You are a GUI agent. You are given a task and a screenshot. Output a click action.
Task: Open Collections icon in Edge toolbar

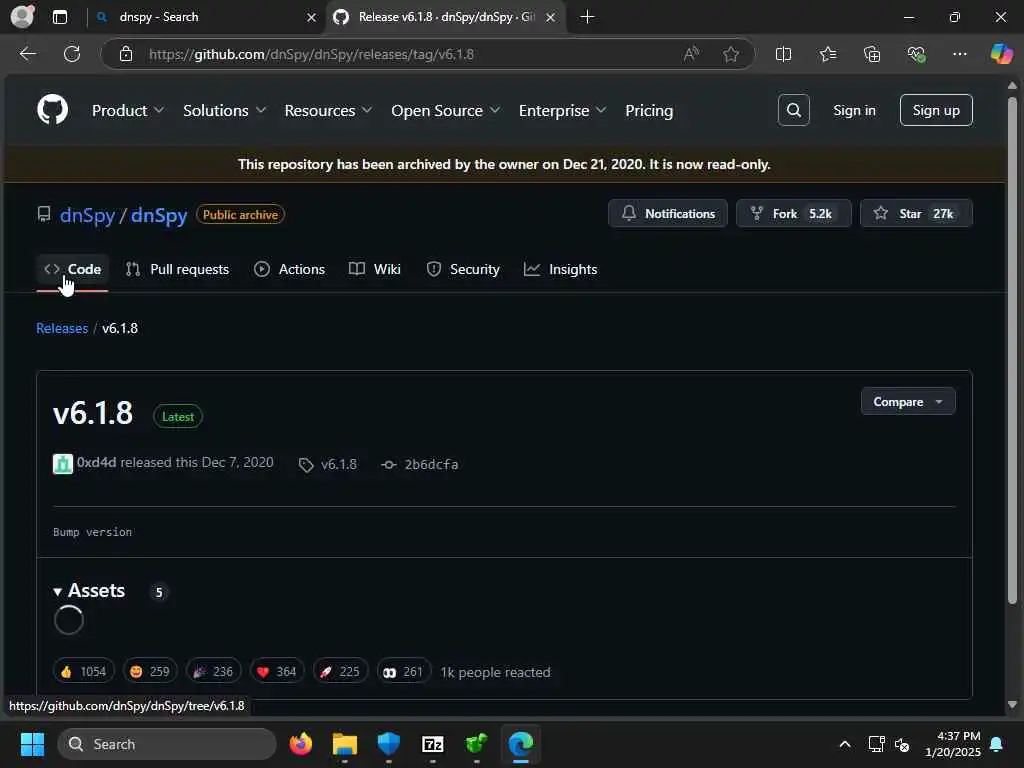[872, 54]
